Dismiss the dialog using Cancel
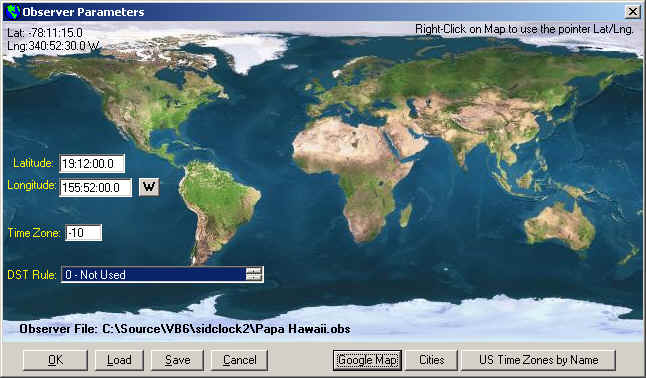This screenshot has width=646, height=378. pos(239,360)
